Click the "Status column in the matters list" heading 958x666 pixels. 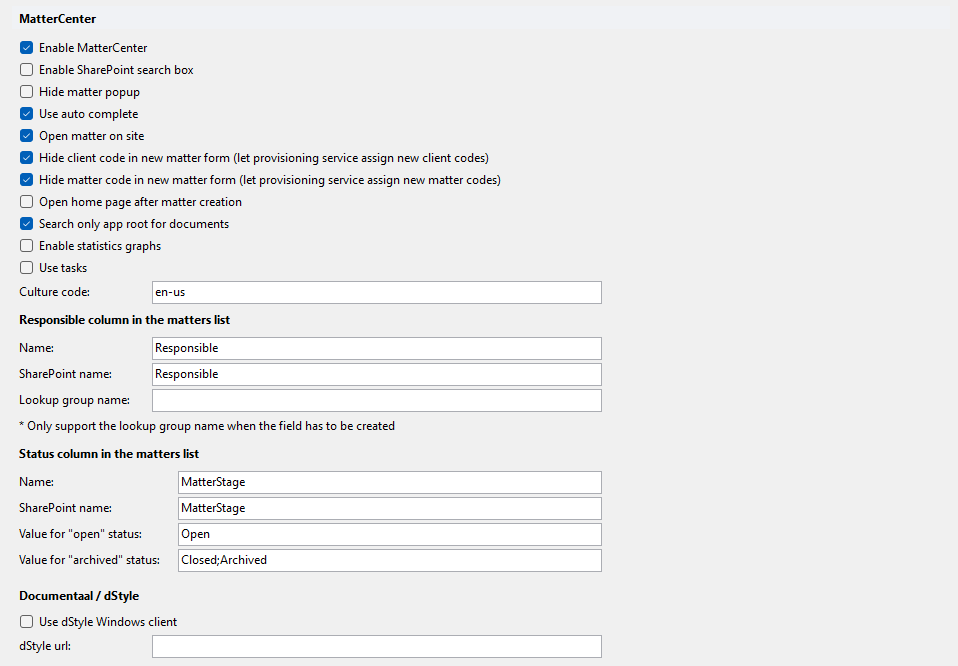point(109,454)
